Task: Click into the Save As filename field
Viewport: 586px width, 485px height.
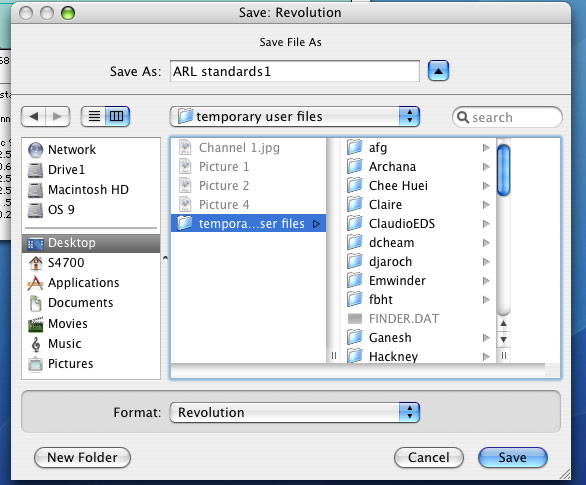Action: (294, 71)
